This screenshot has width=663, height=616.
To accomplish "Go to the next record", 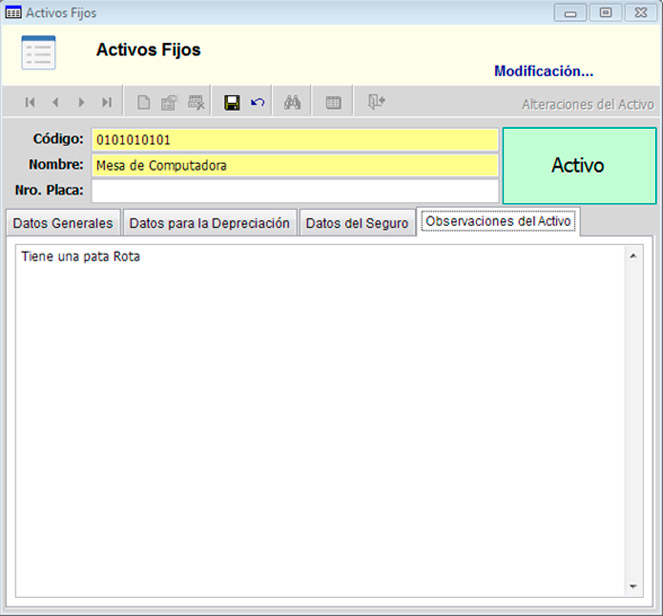I will pyautogui.click(x=81, y=102).
